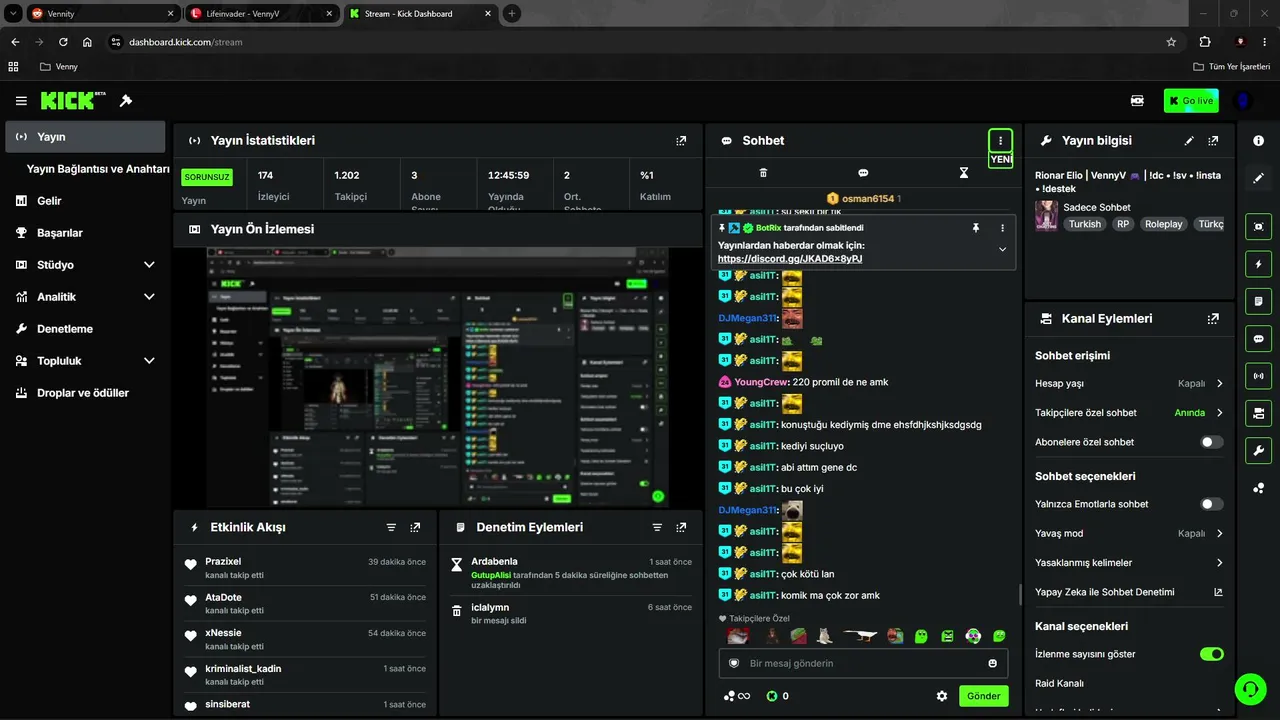The width and height of the screenshot is (1280, 720).
Task: Open the browser tab search dropdown
Action: tap(13, 13)
